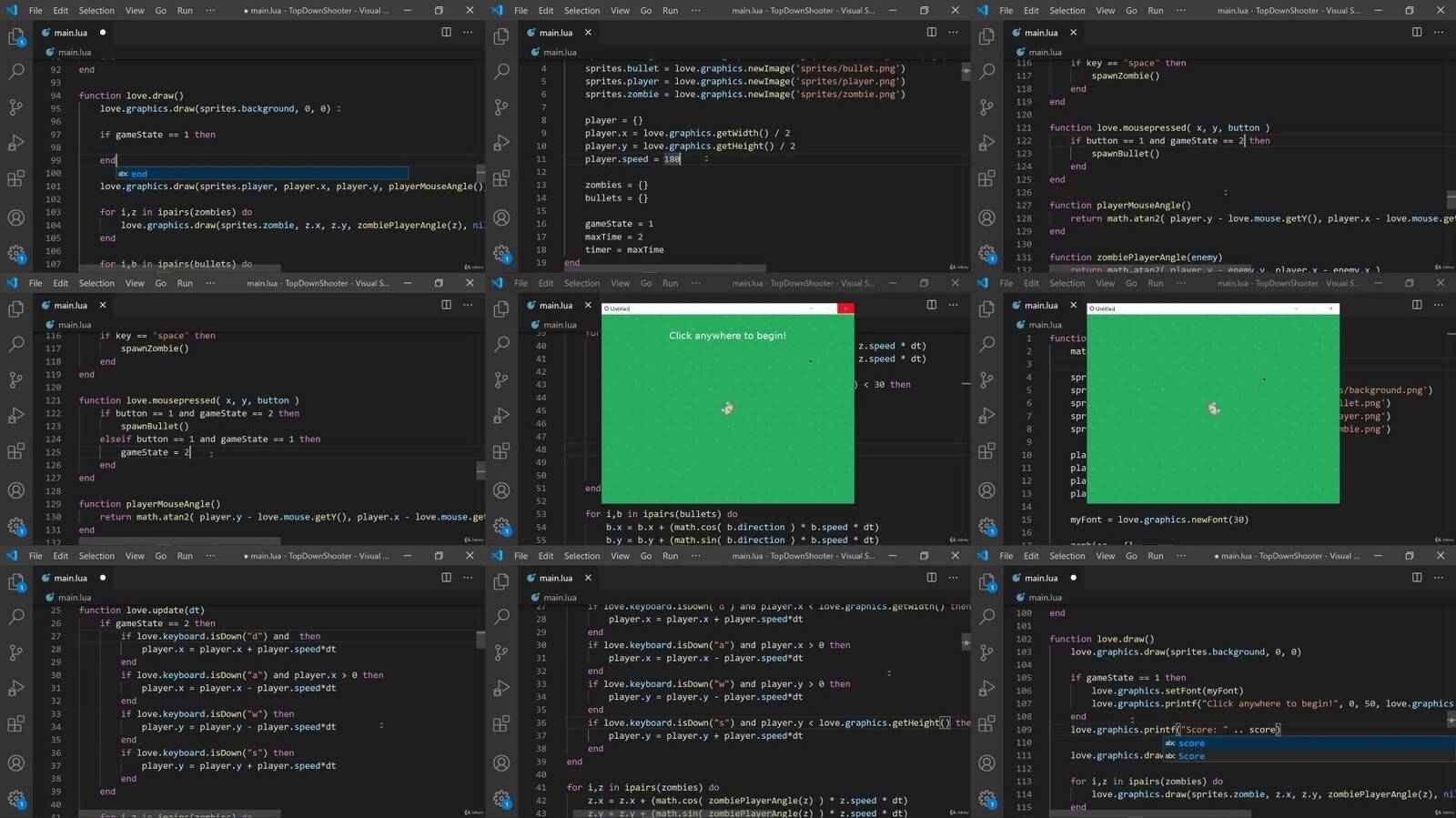
Task: Close the game window with the red X
Action: (845, 308)
